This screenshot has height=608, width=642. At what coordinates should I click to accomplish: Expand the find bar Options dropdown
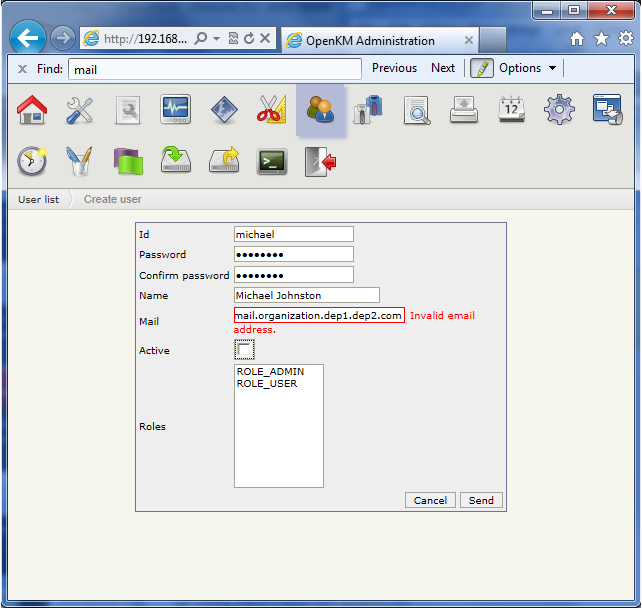pyautogui.click(x=527, y=68)
